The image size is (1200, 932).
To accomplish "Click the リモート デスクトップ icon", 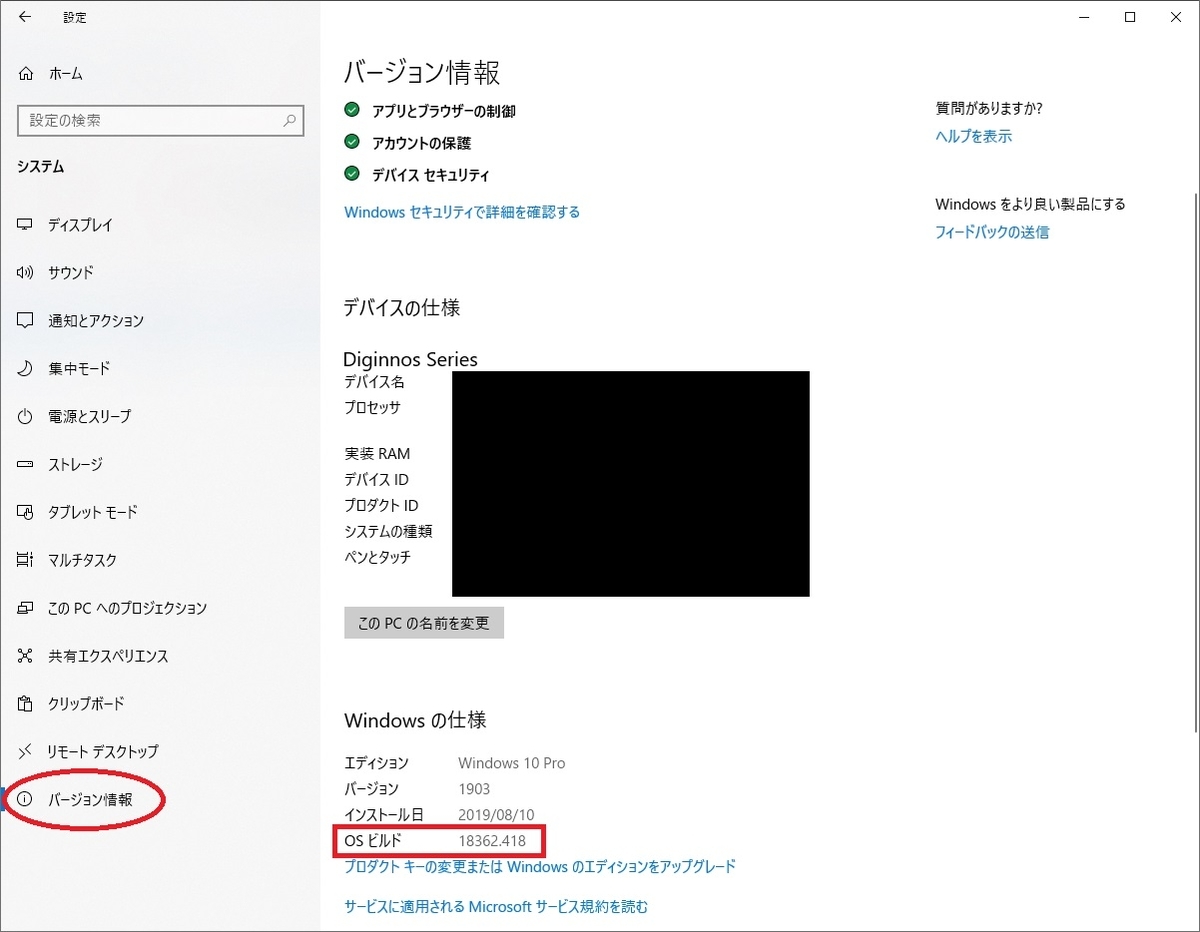I will point(26,751).
